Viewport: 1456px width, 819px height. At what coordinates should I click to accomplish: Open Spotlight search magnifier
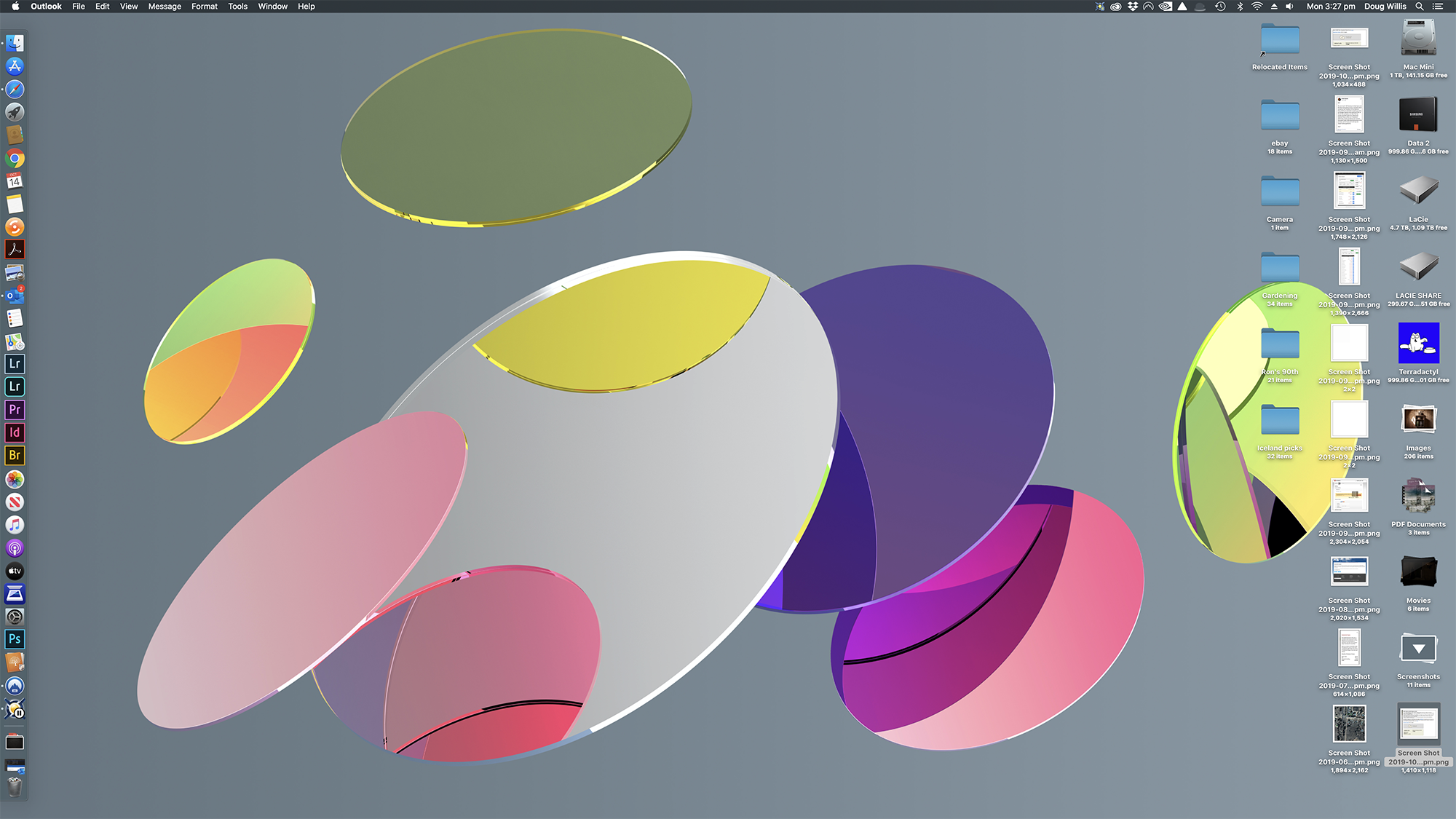1419,7
